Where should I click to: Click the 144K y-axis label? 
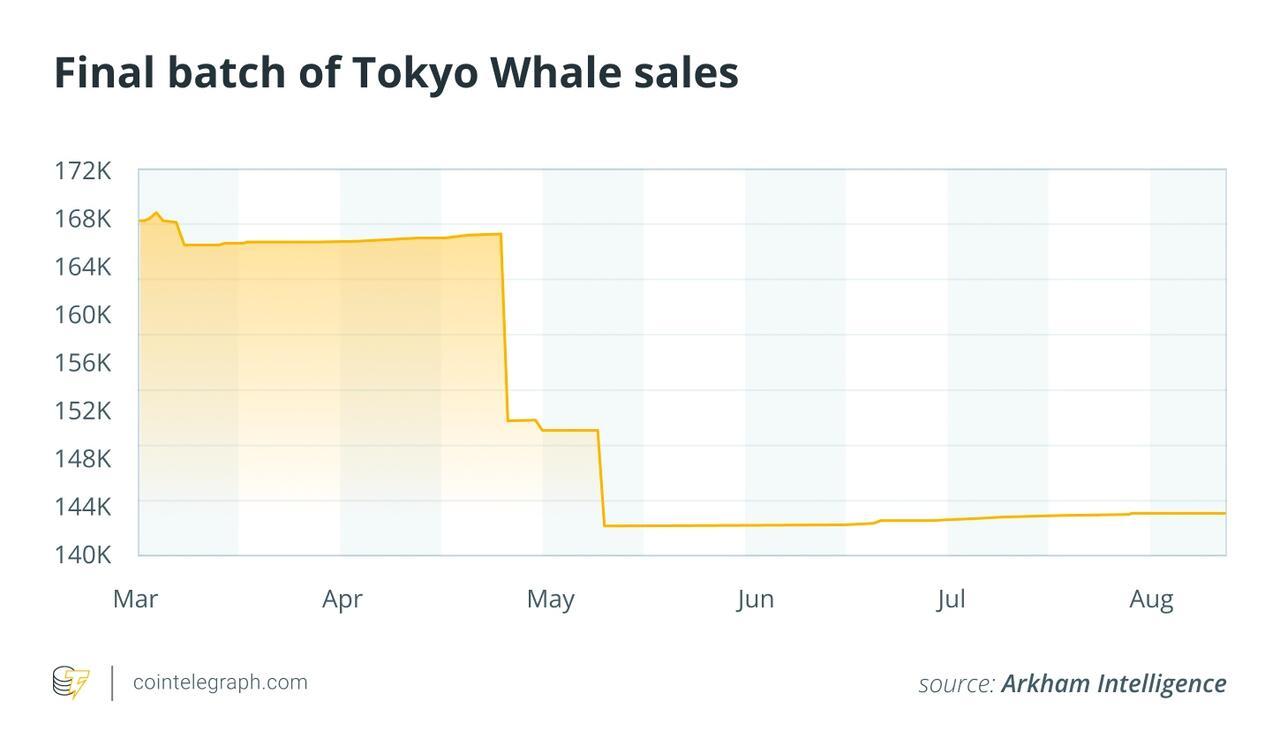point(82,507)
